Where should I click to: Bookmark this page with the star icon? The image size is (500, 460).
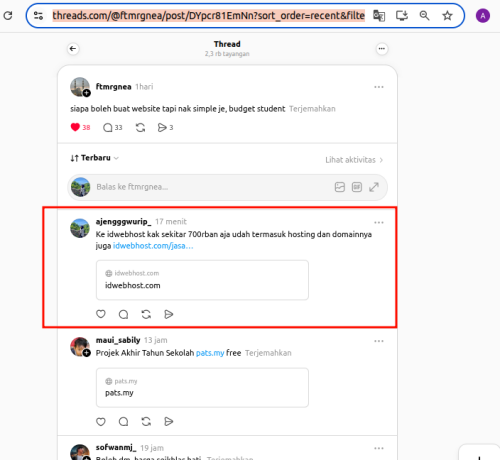(x=447, y=15)
